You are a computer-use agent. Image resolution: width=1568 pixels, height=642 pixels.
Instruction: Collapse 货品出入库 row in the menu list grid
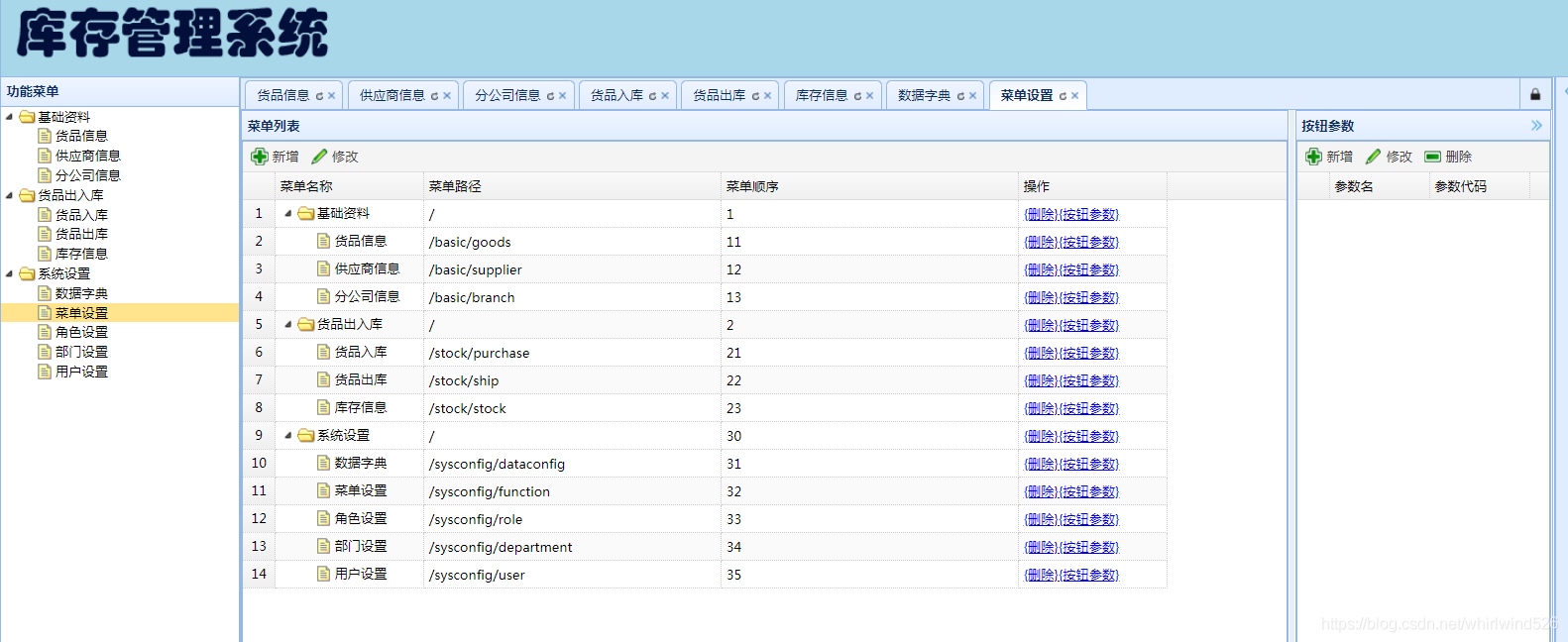point(288,324)
